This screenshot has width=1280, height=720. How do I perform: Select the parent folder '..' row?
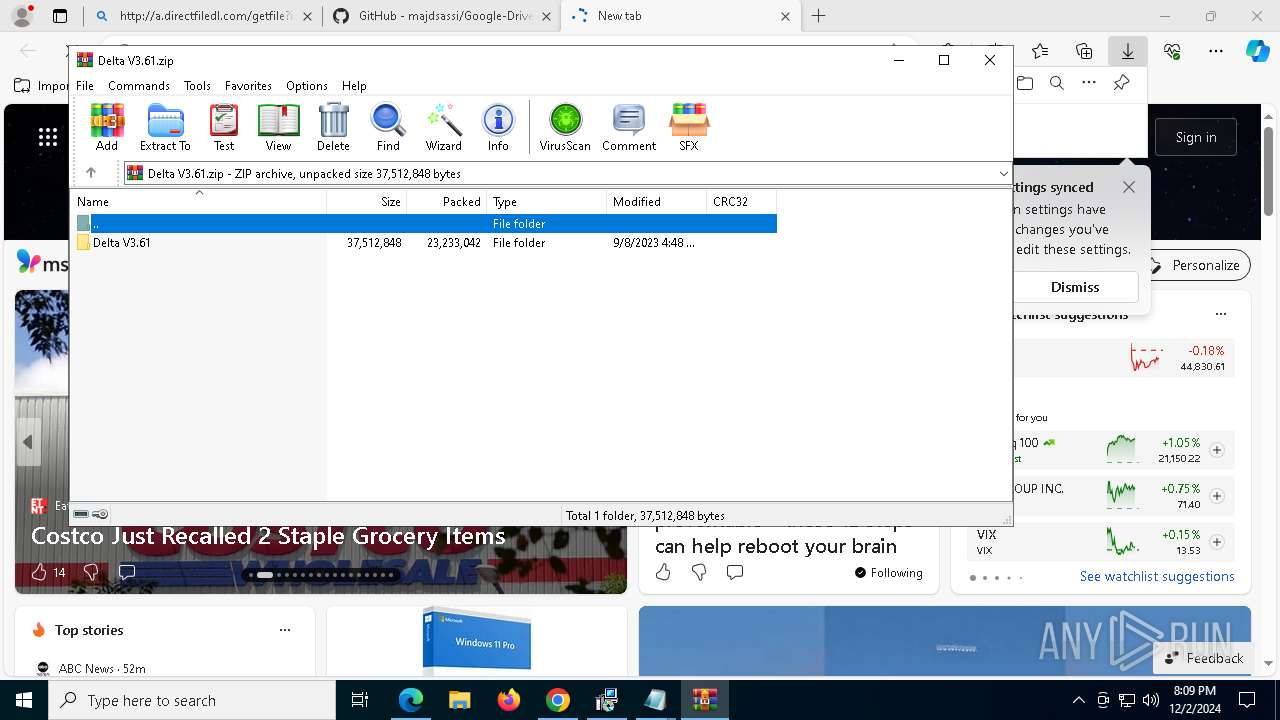pos(425,224)
